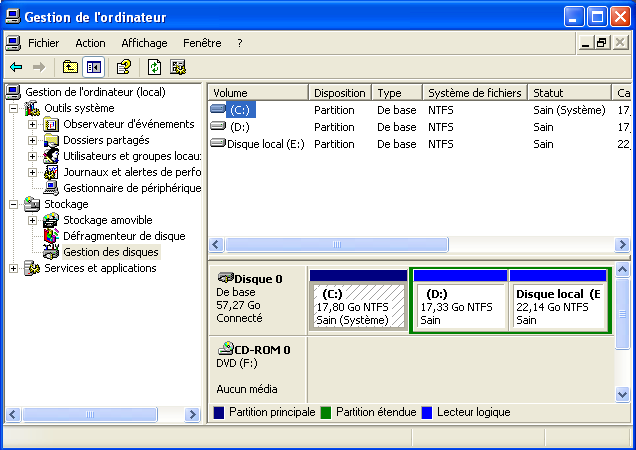Sort by Système de fichiers column header
Screen dimensions: 636x450
(x=475, y=93)
